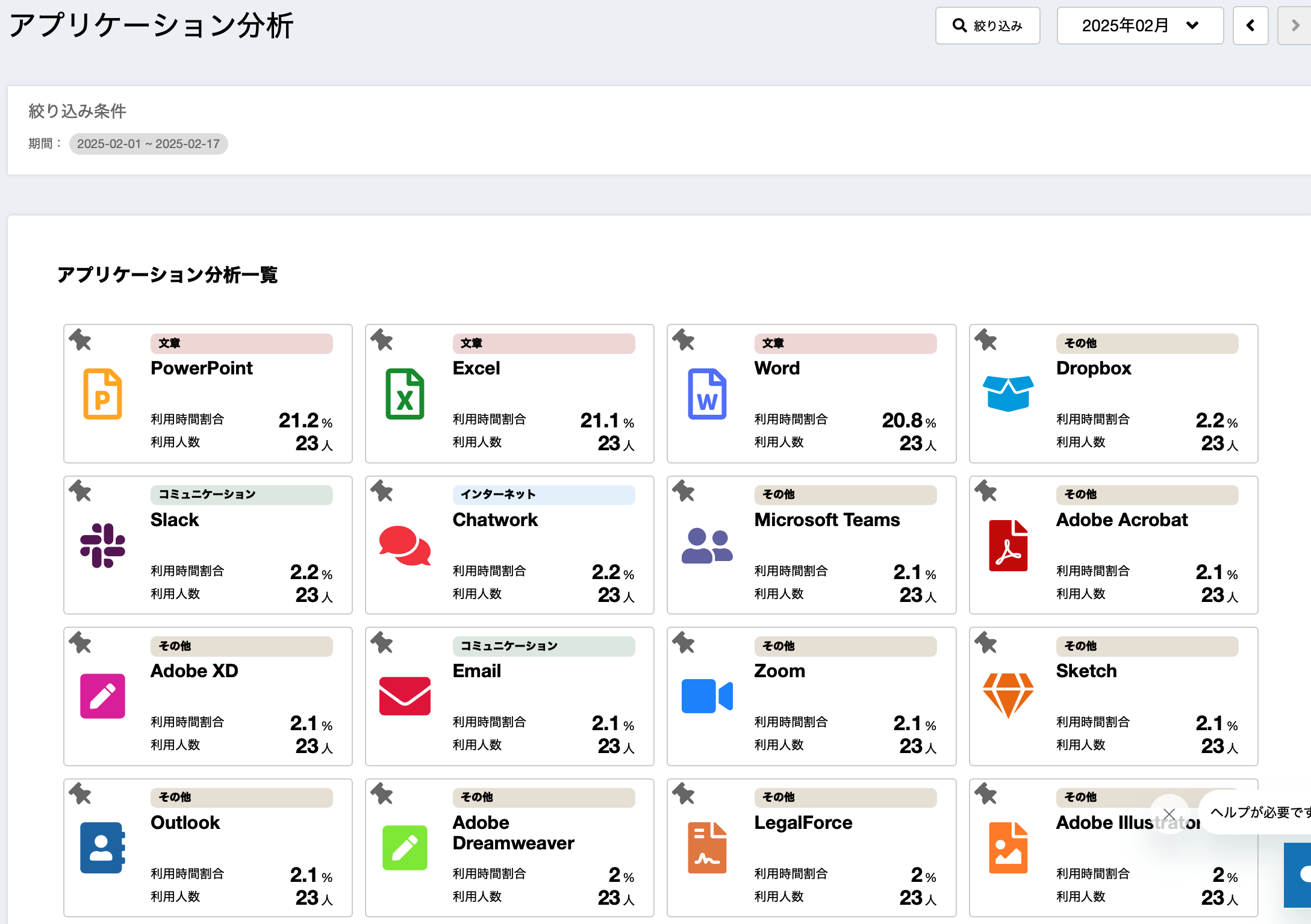Toggle the pin on the LegalForce card

point(683,794)
